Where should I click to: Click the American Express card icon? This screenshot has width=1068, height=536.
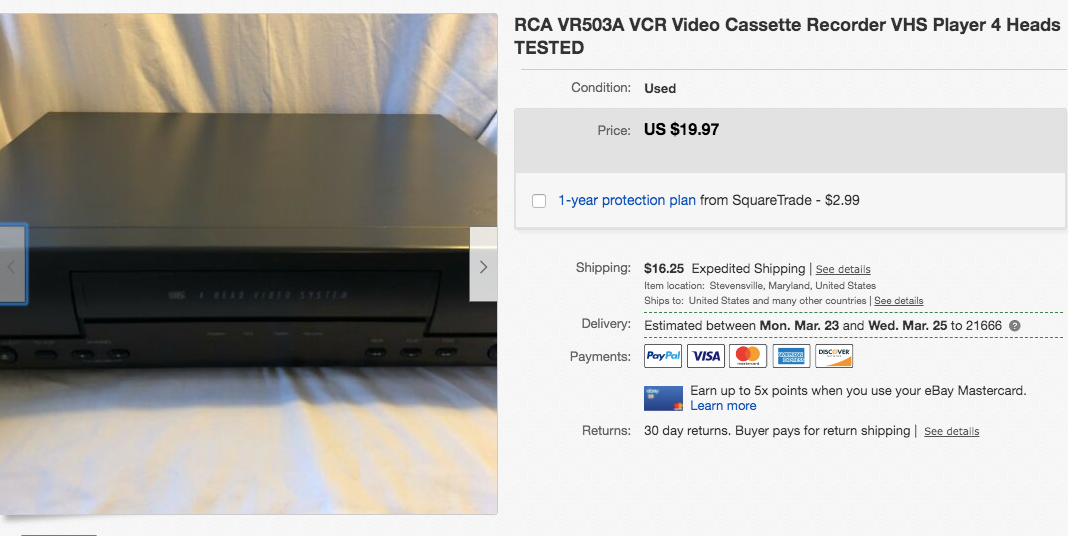(791, 356)
